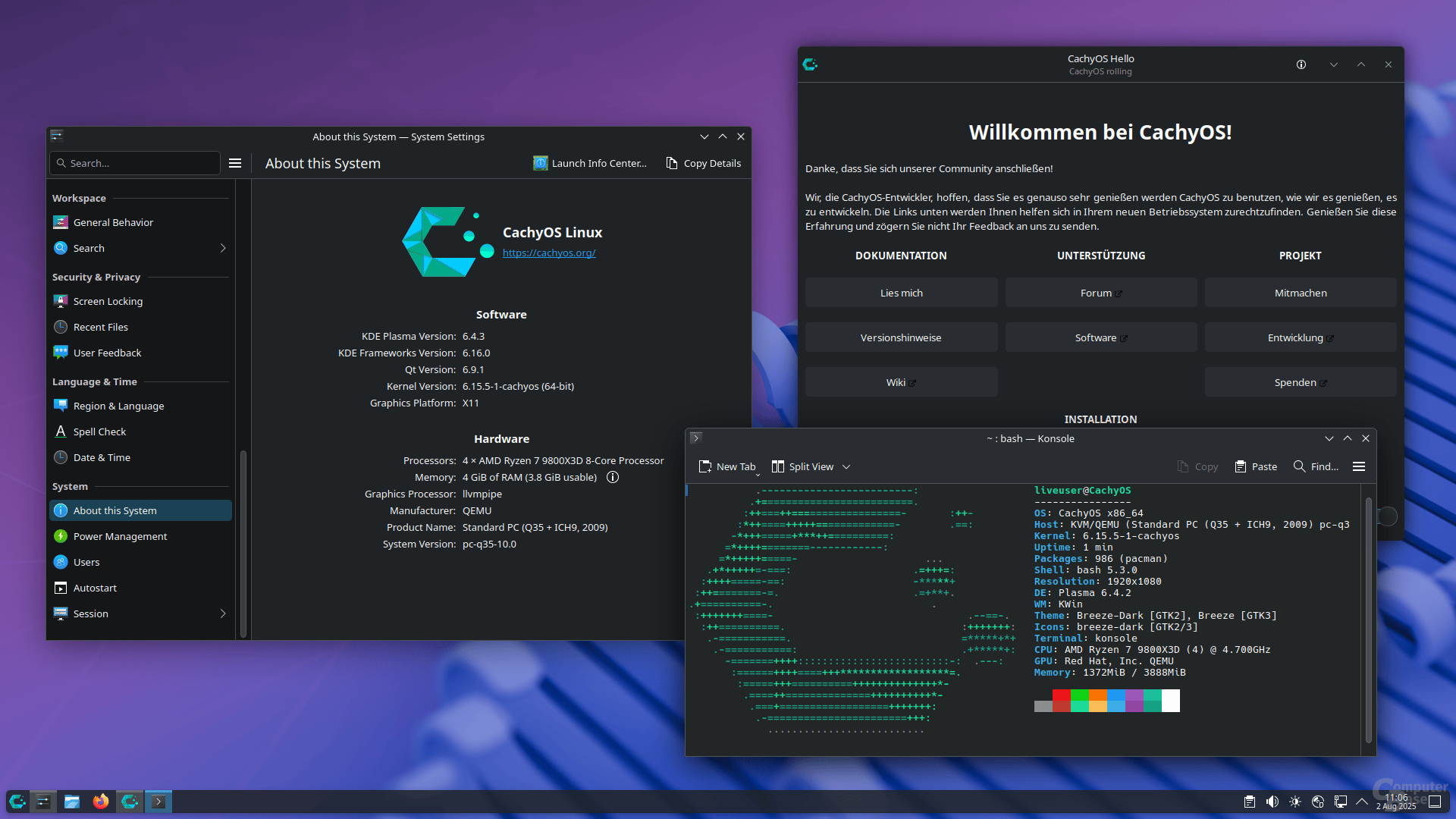Open the Konsole hamburger menu icon
The image size is (1456, 819).
tap(1359, 466)
